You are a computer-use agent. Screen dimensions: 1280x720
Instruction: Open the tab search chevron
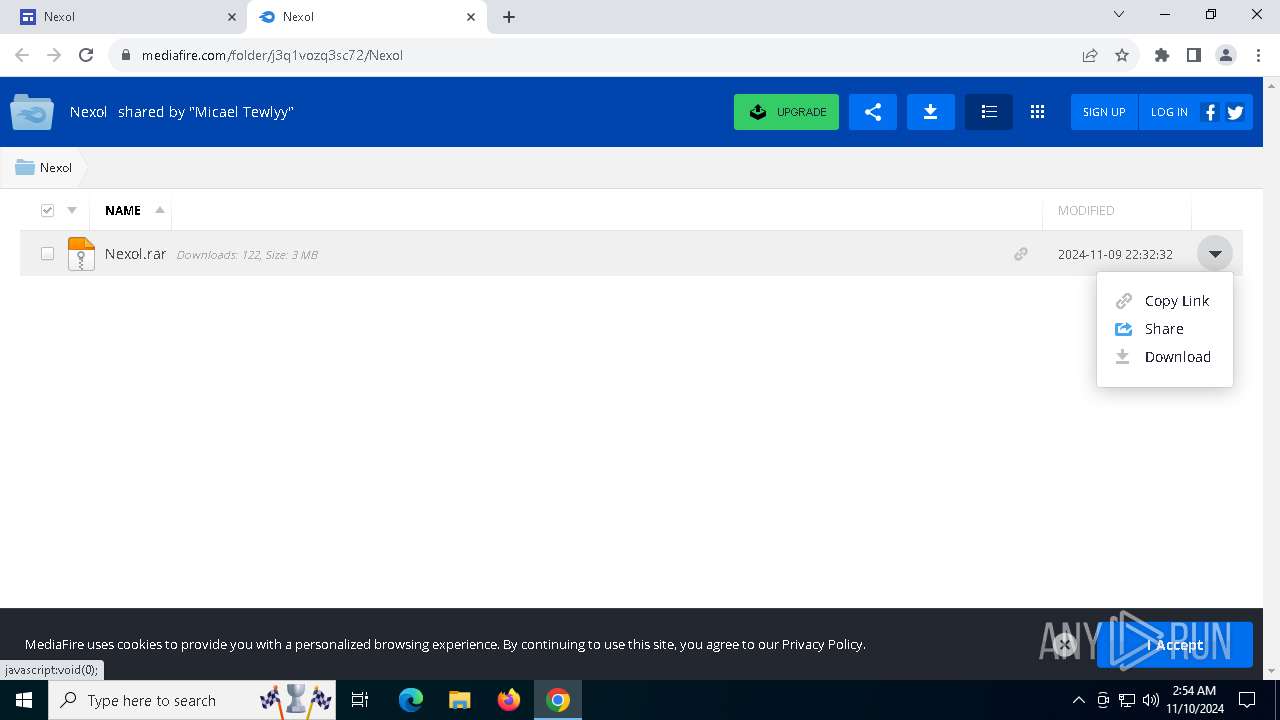pyautogui.click(x=1119, y=15)
